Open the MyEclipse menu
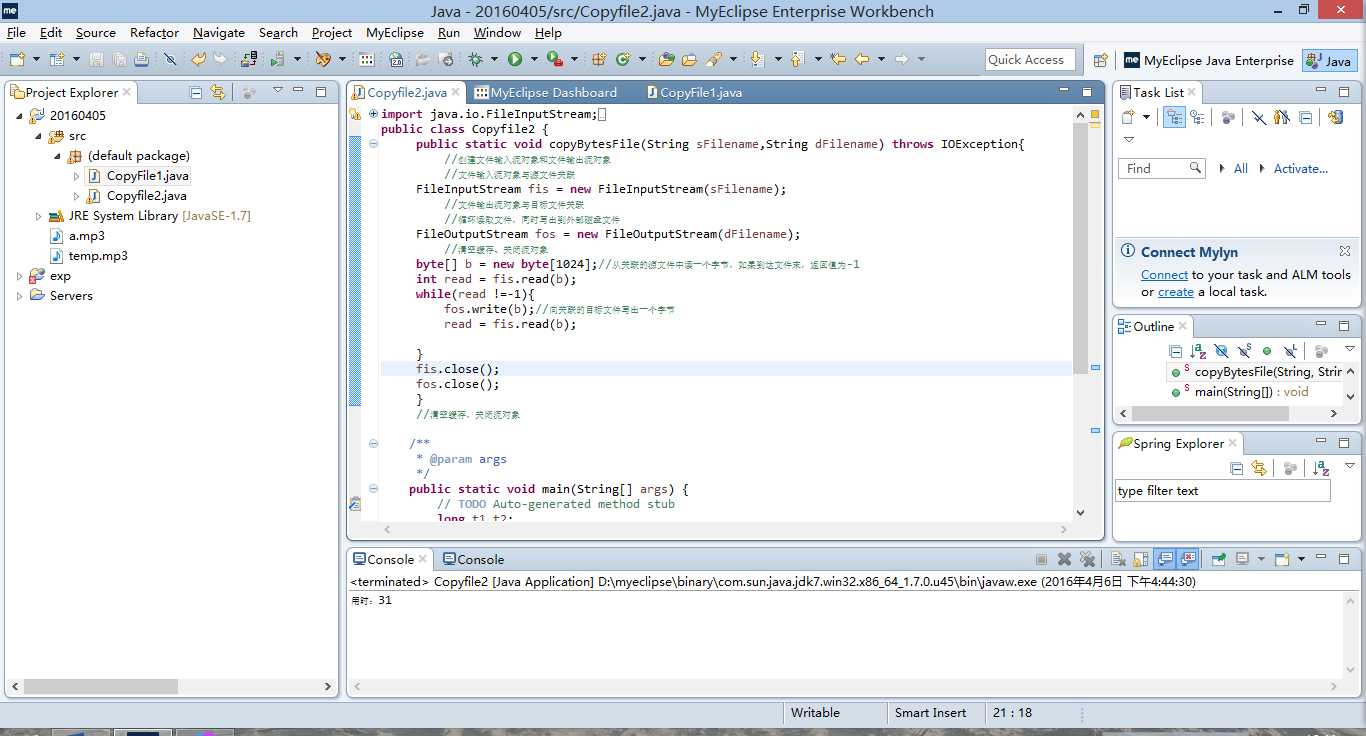Screen dimensions: 1366x736 (x=394, y=33)
